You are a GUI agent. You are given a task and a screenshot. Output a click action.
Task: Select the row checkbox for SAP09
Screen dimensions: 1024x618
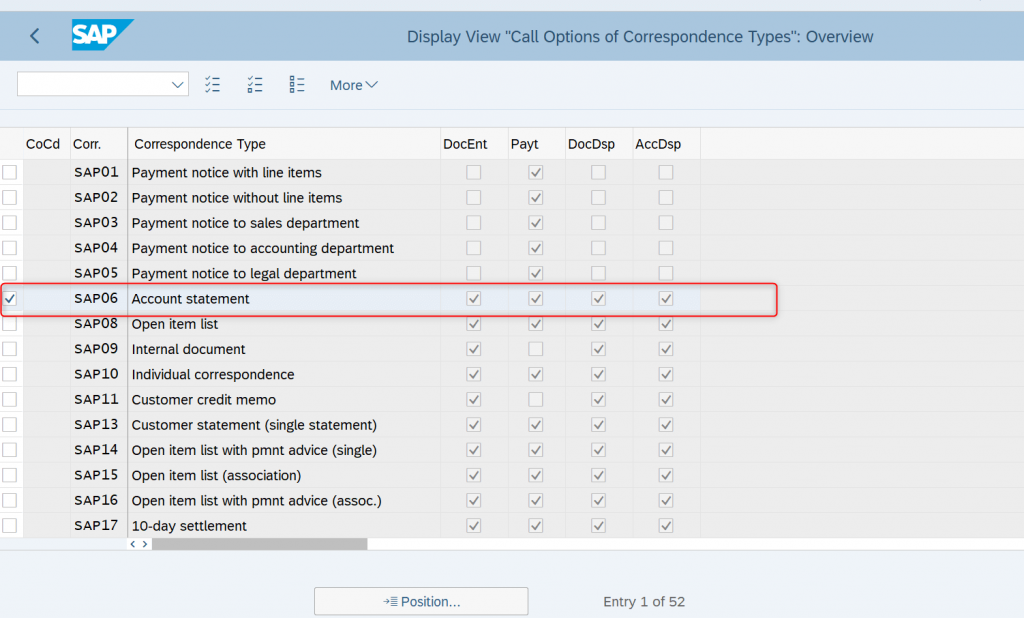click(x=10, y=349)
